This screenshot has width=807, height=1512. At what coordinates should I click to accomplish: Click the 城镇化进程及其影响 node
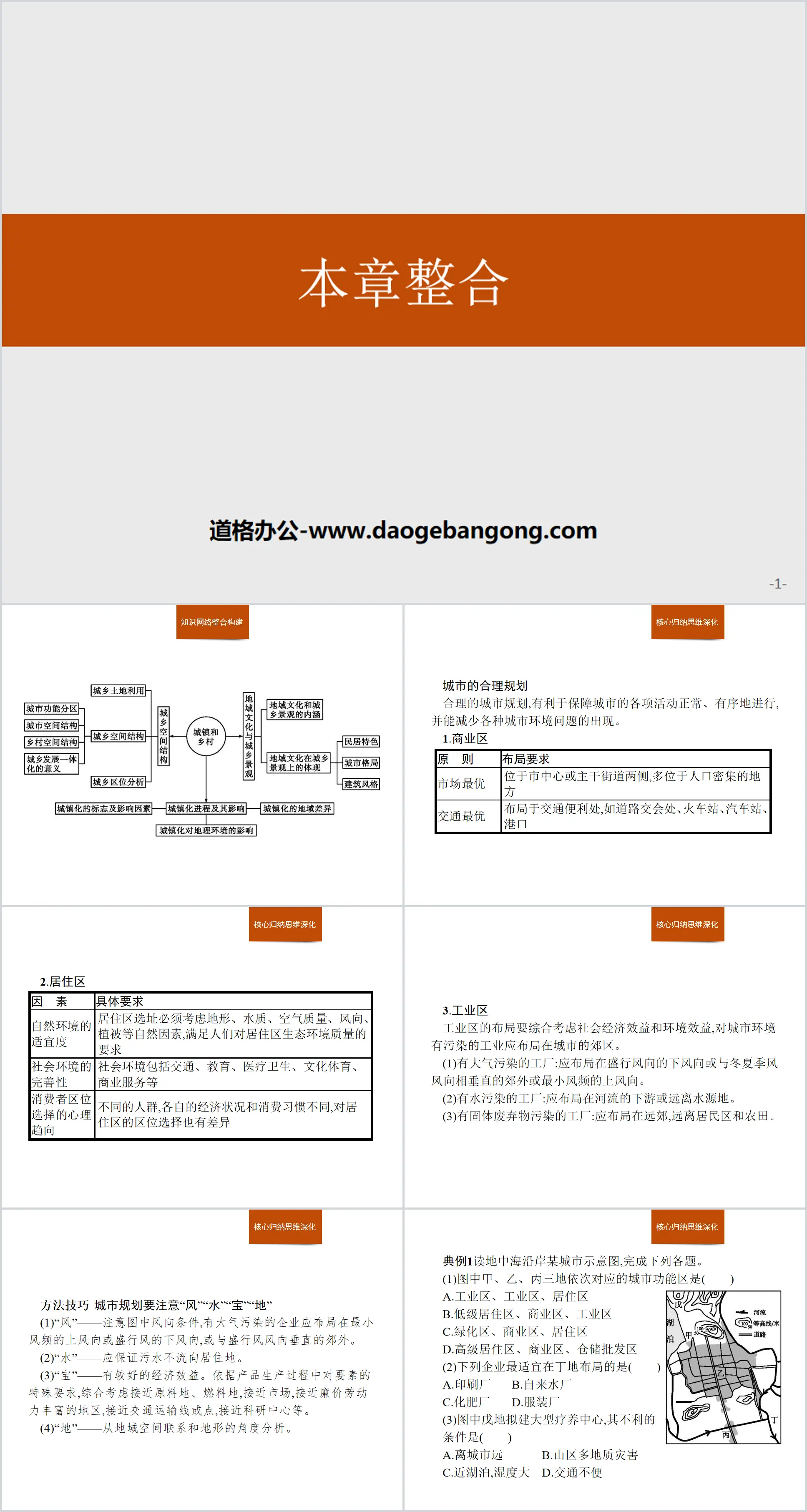tap(206, 808)
